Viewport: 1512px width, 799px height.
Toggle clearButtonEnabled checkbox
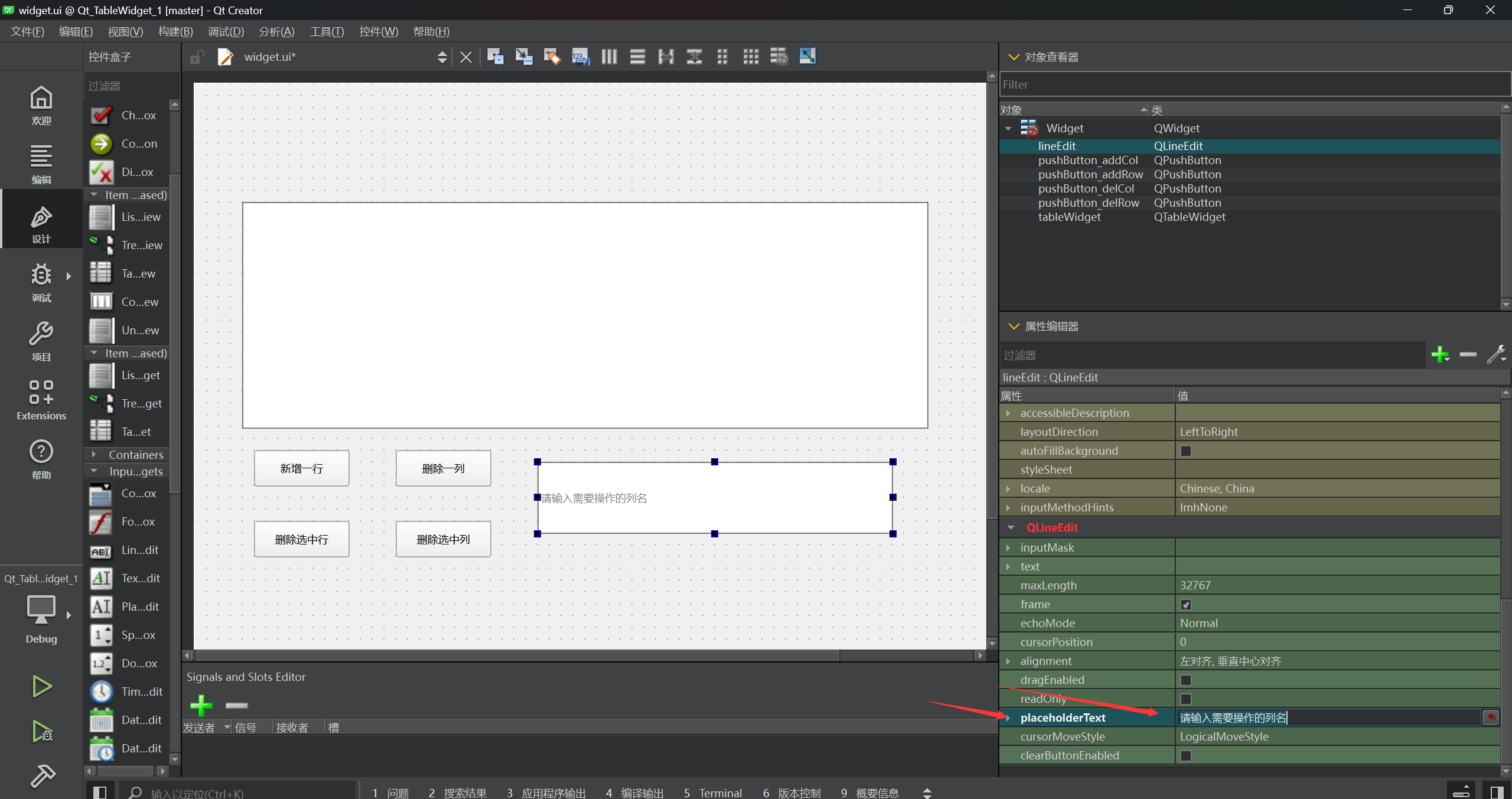pyautogui.click(x=1185, y=756)
